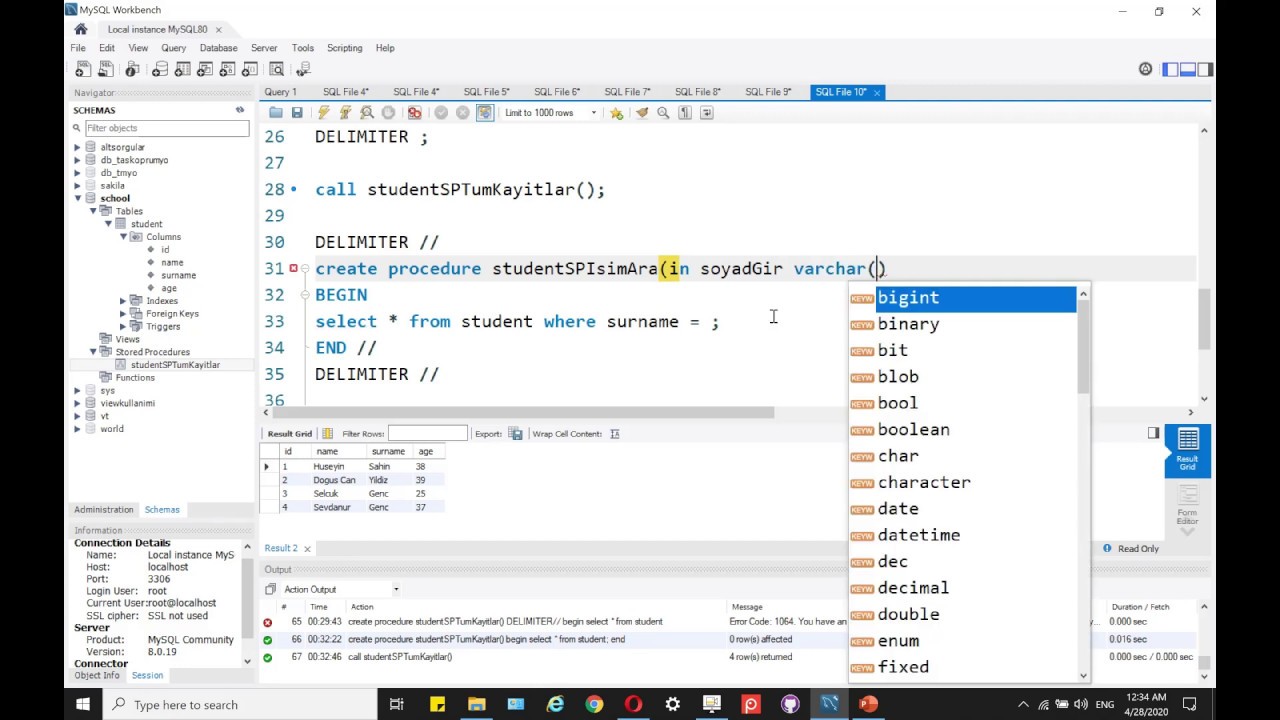Expand the sakila schema

click(x=77, y=186)
